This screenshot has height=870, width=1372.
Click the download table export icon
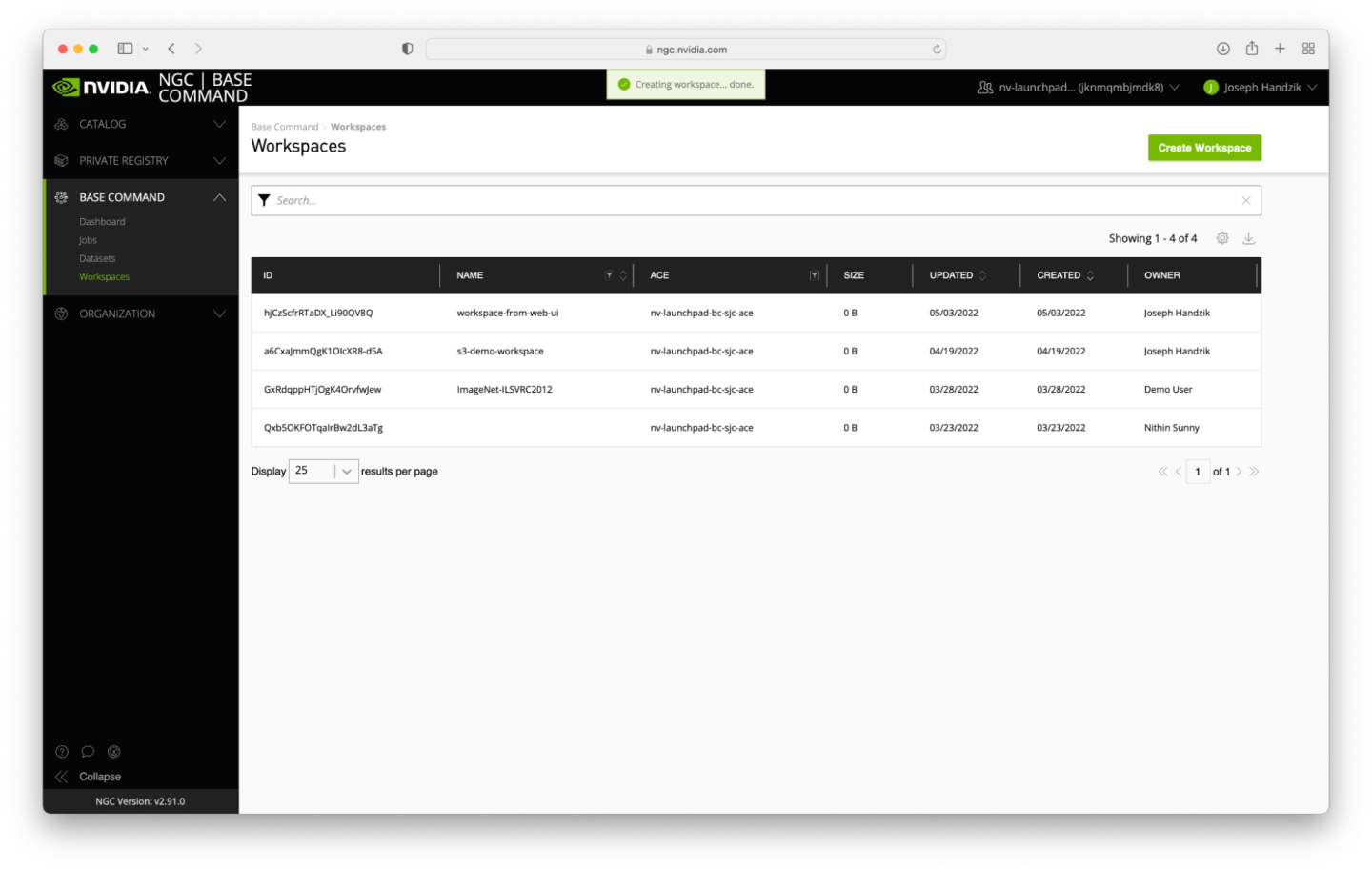[x=1248, y=238]
